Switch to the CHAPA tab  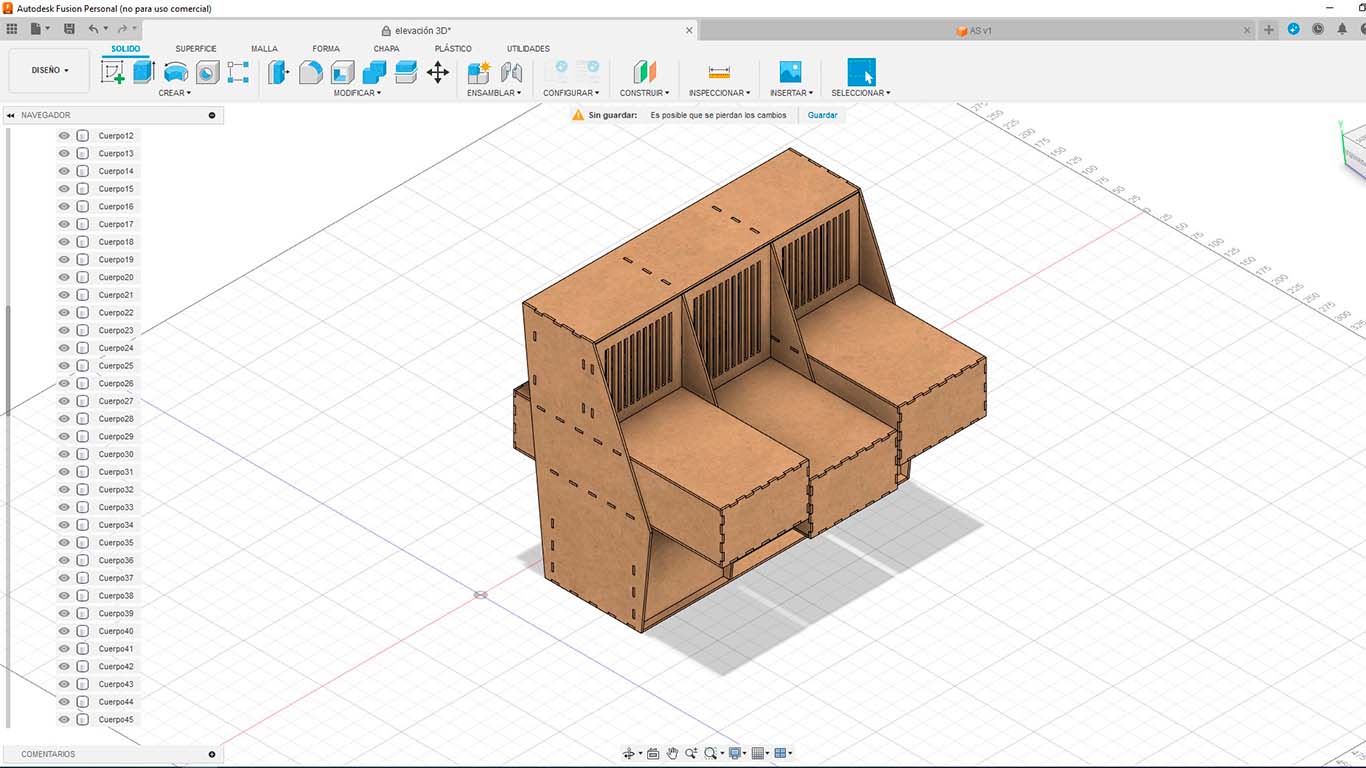click(x=387, y=49)
